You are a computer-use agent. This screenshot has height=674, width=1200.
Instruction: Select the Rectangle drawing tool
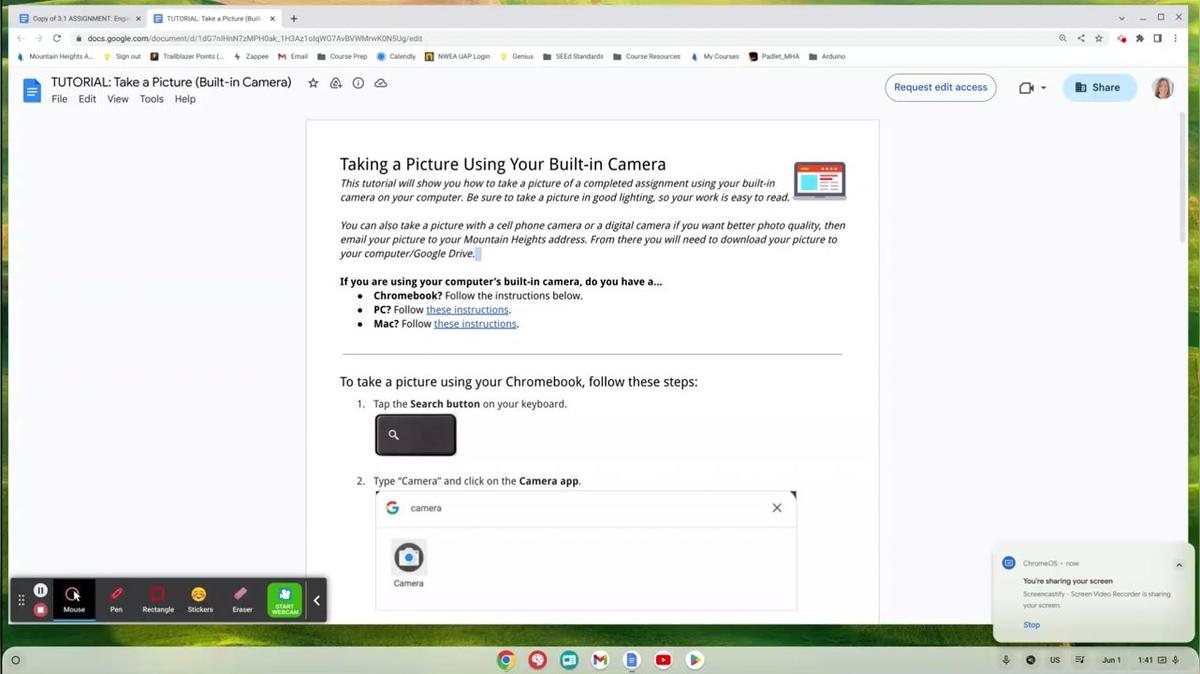click(158, 599)
